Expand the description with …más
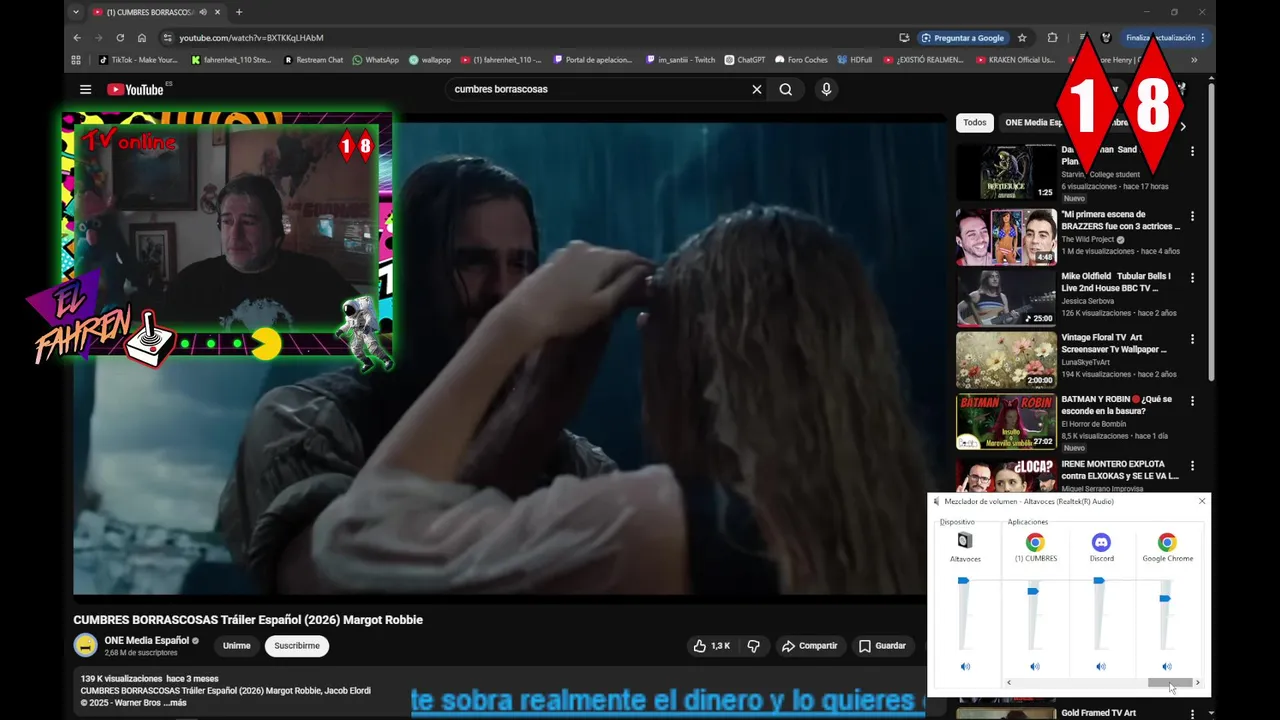Image resolution: width=1280 pixels, height=720 pixels. [176, 703]
